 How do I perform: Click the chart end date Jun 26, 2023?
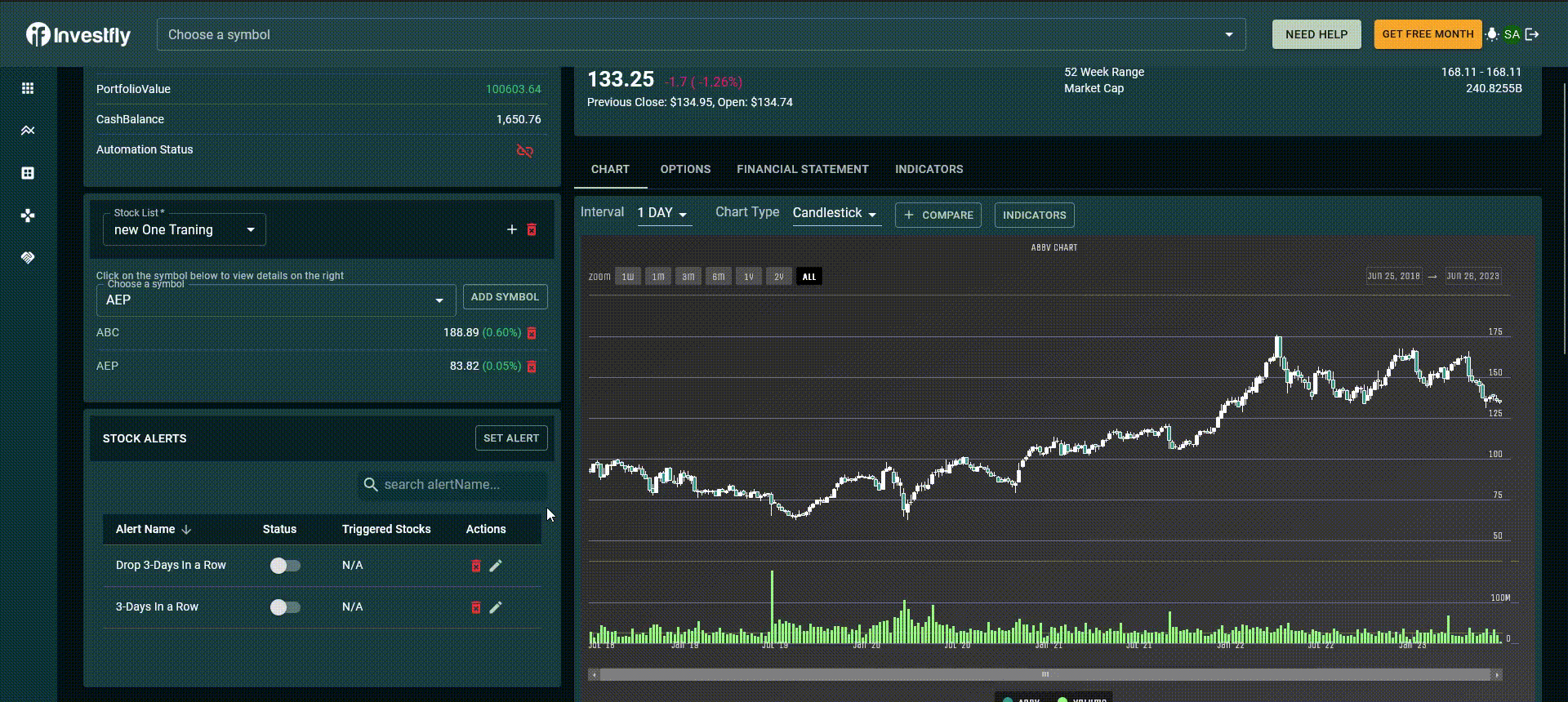(1472, 277)
